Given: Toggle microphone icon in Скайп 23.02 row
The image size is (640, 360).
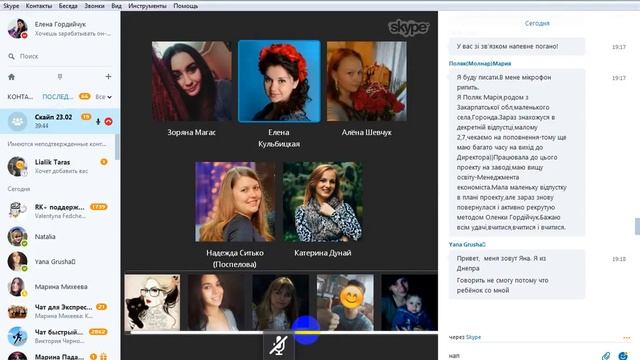Looking at the screenshot, I should coord(98,122).
